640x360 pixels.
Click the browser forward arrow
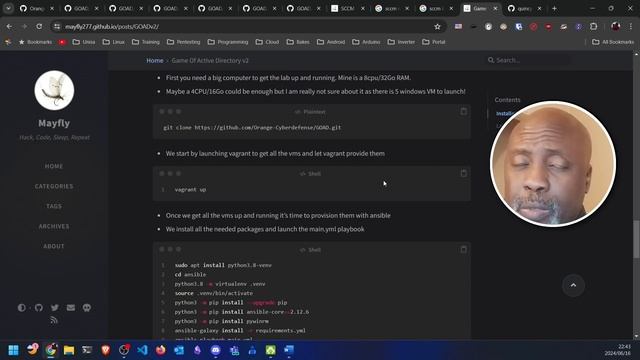point(24,27)
